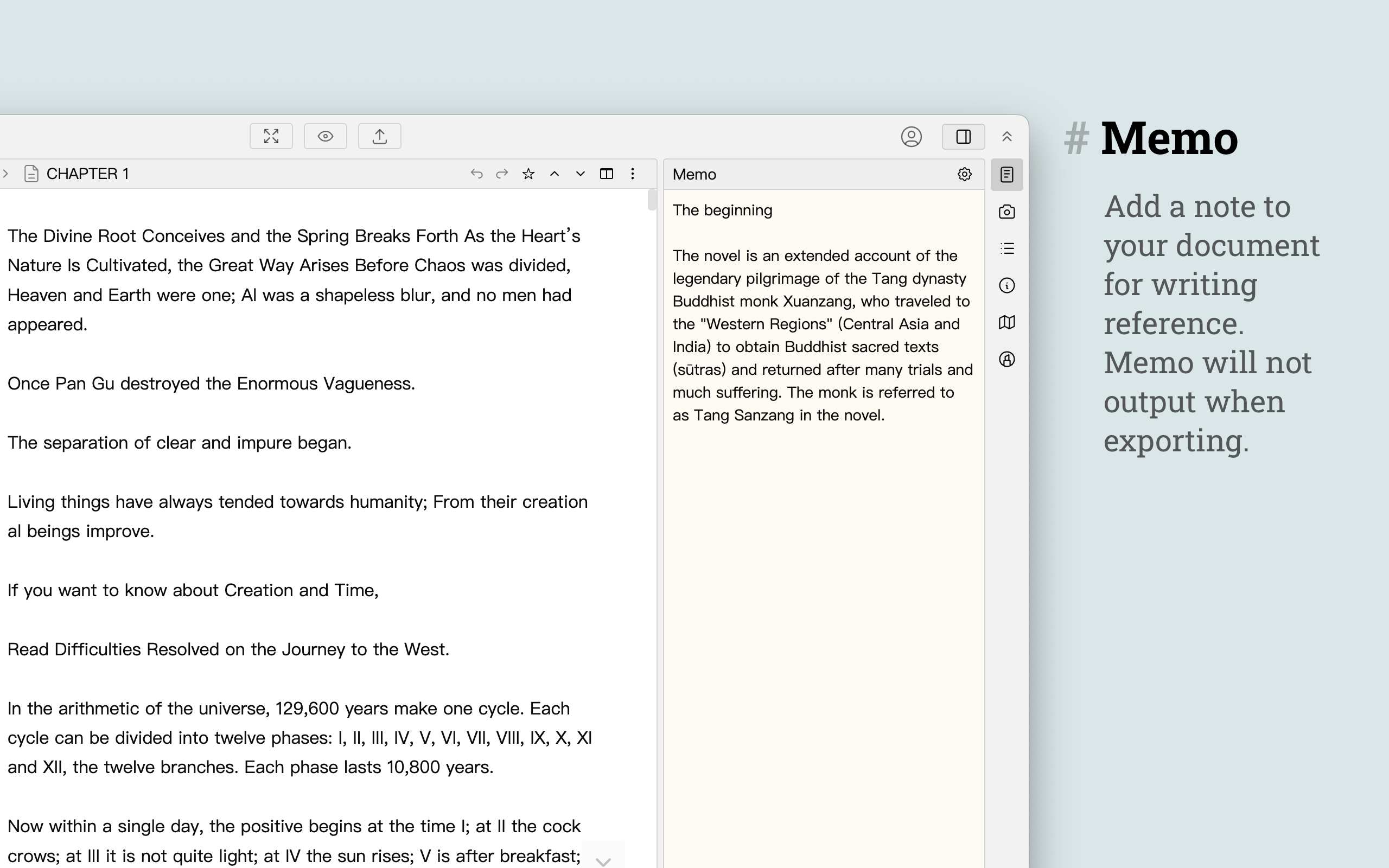This screenshot has width=1389, height=868.
Task: Enter fullscreen focus mode
Action: [x=271, y=136]
